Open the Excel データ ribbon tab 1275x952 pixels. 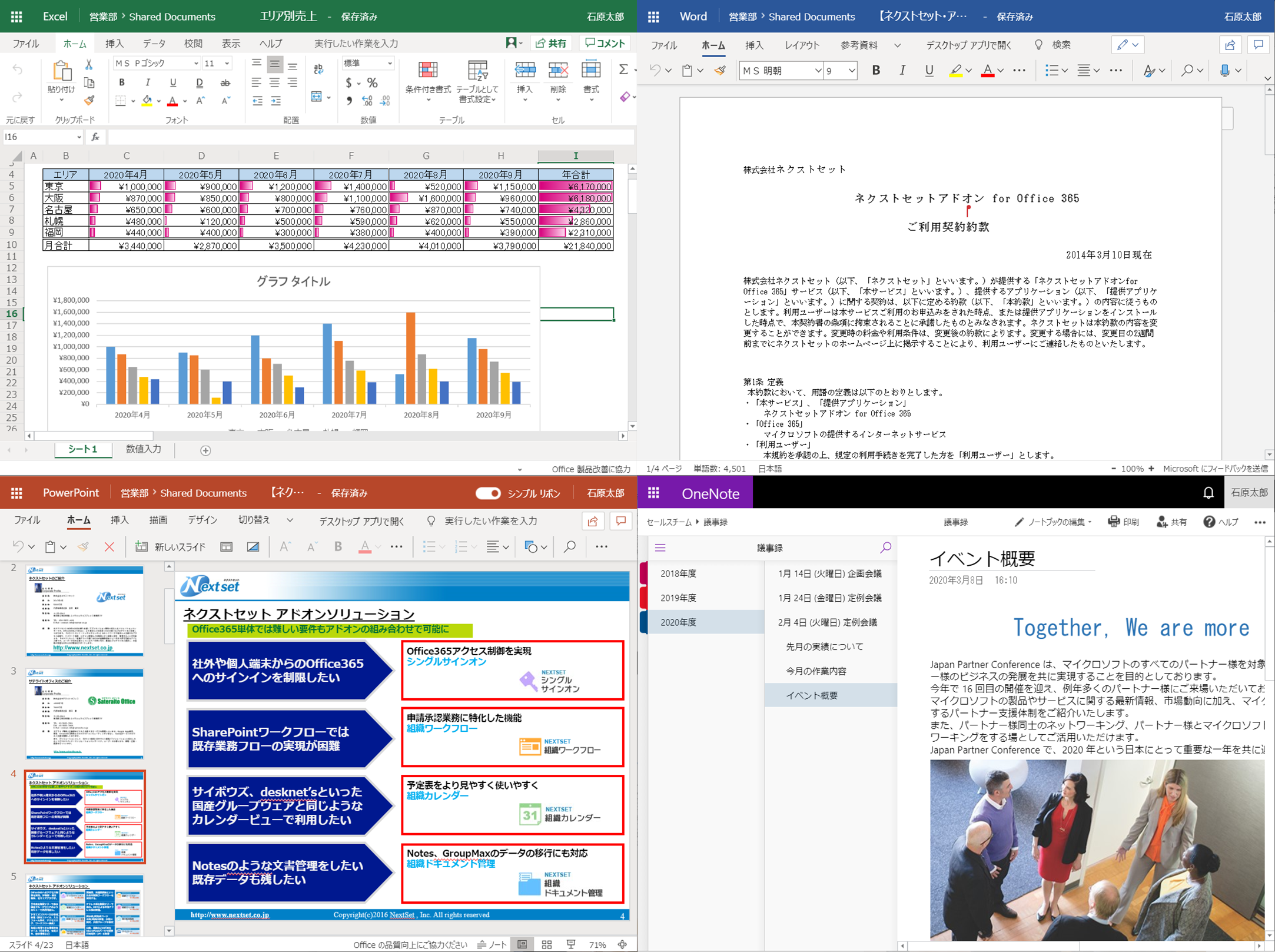click(x=154, y=44)
